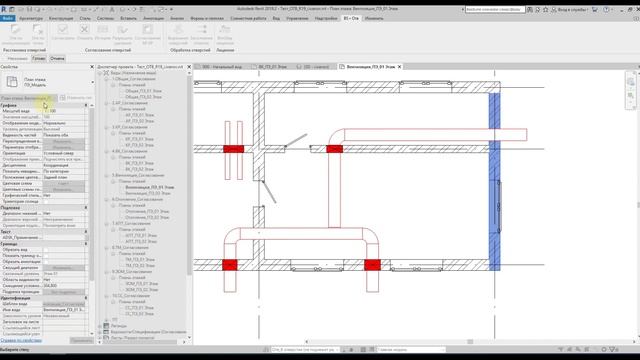The width and height of the screenshot is (640, 360).
Task: Select 'Отопление_ПЭ_01 Этаж' in project browser
Action: (147, 211)
